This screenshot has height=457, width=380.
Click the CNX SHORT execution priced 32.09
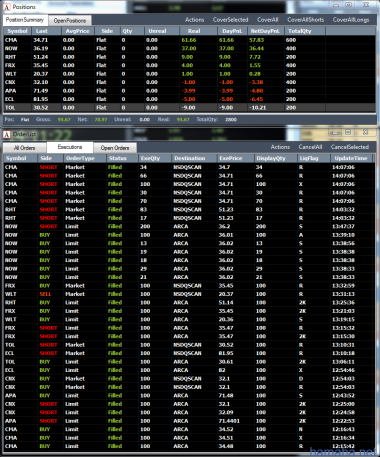pos(188,413)
